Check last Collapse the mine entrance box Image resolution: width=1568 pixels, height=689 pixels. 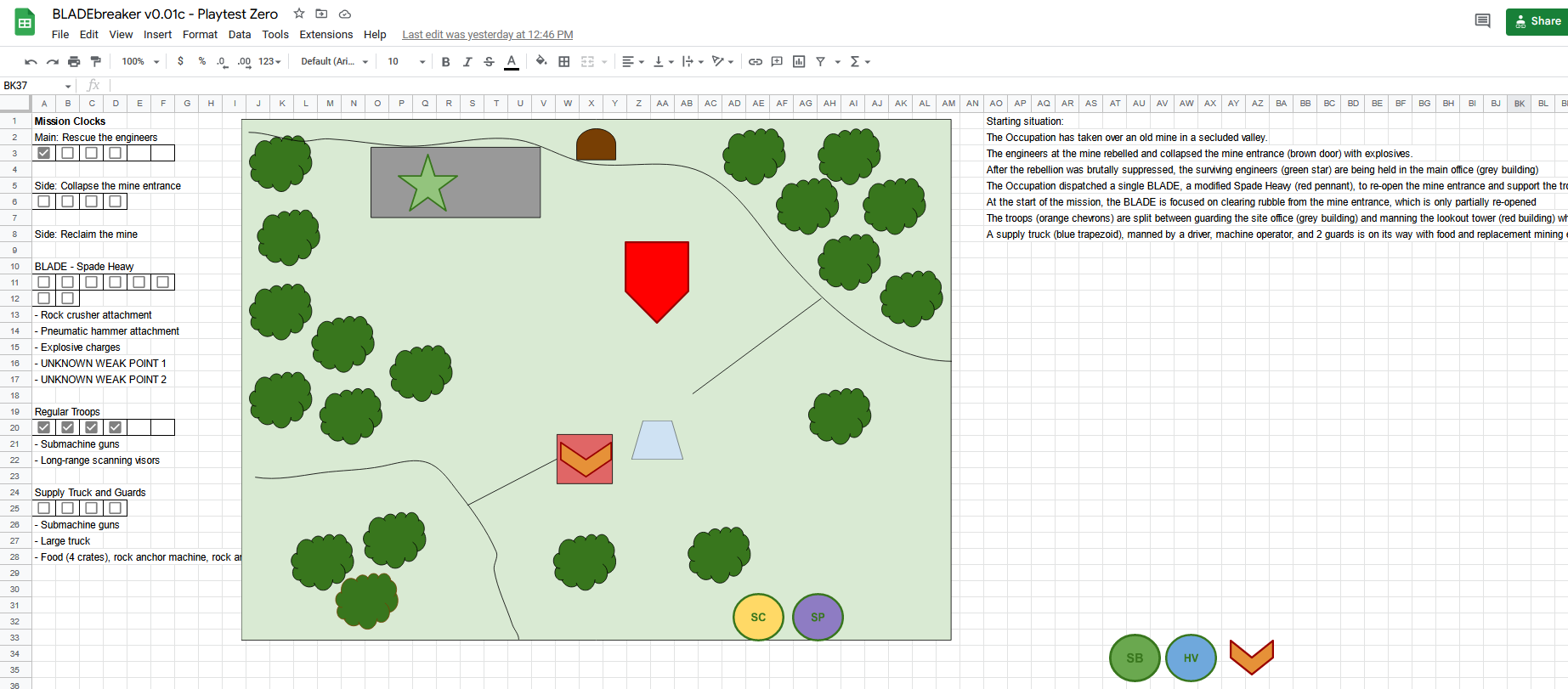pos(116,201)
